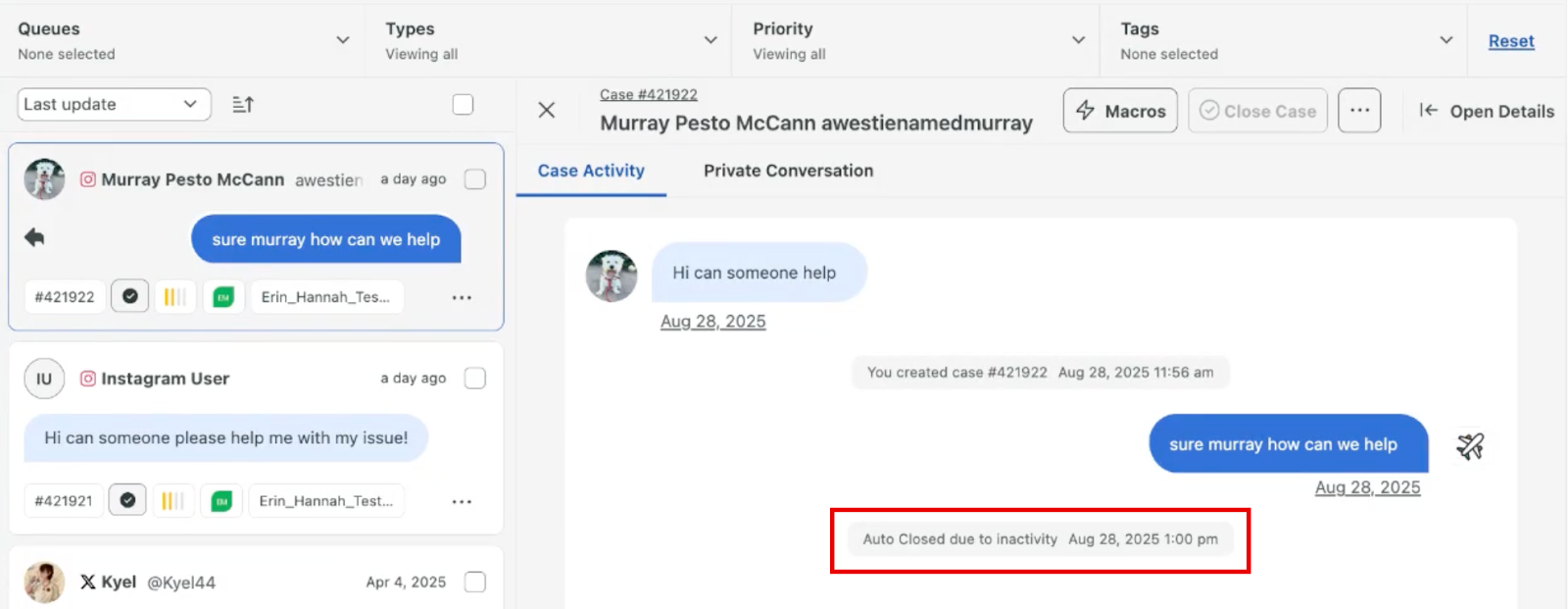Image resolution: width=1568 pixels, height=609 pixels.
Task: Close the open case panel with X
Action: point(547,110)
